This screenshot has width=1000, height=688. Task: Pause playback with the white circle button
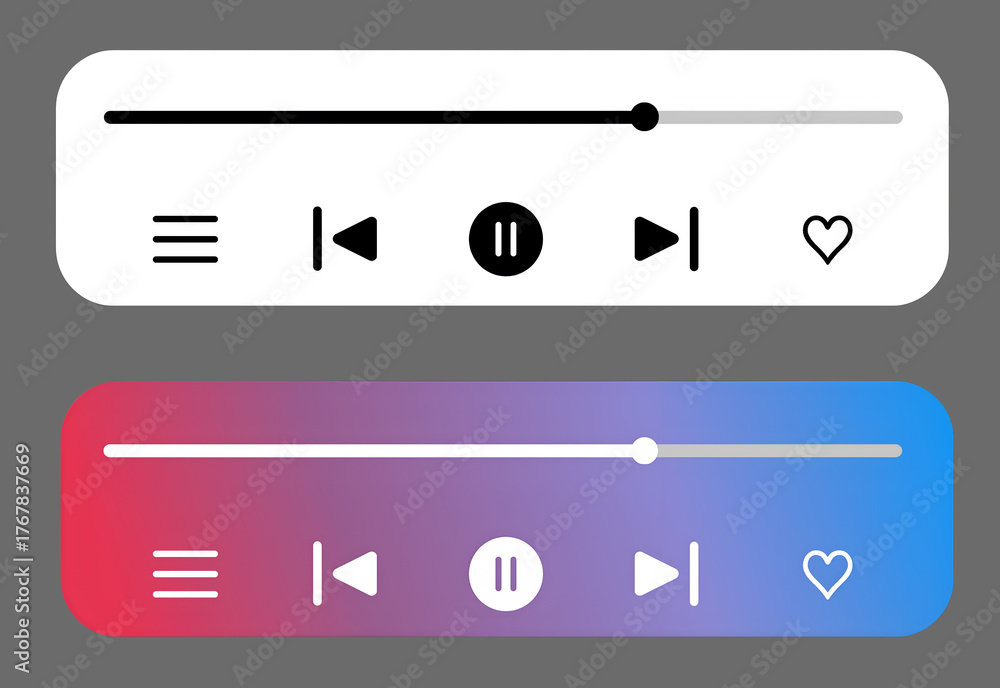[x=506, y=574]
